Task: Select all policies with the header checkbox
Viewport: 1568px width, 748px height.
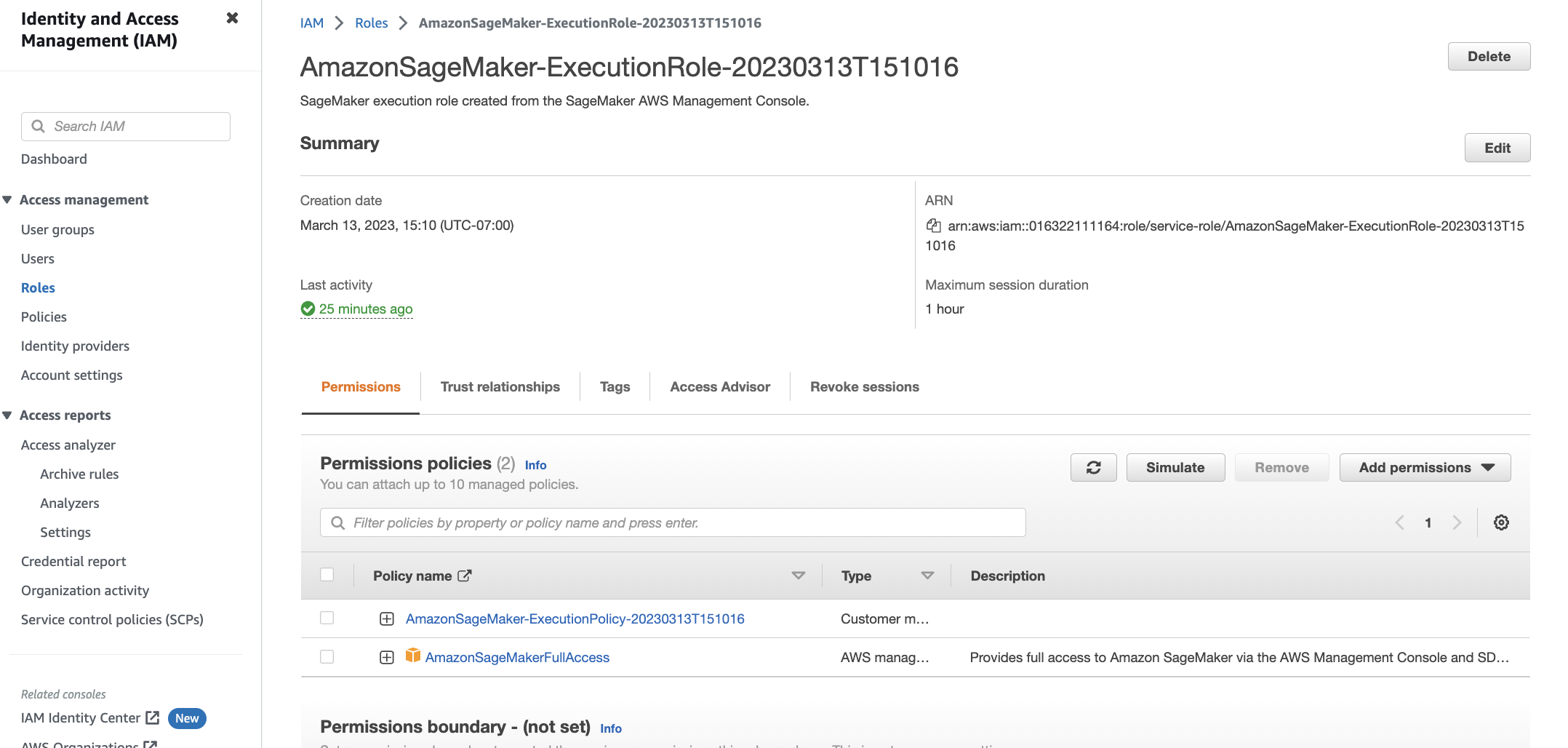Action: coord(327,575)
